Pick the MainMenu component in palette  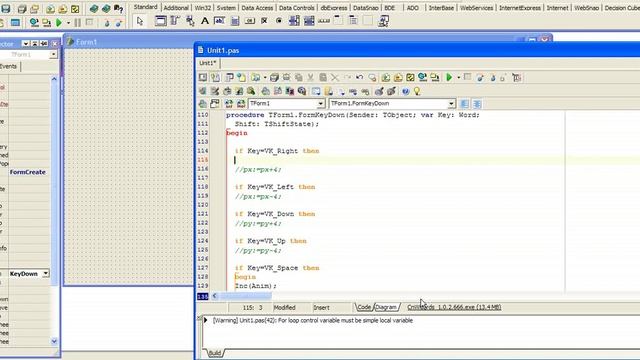tap(175, 21)
